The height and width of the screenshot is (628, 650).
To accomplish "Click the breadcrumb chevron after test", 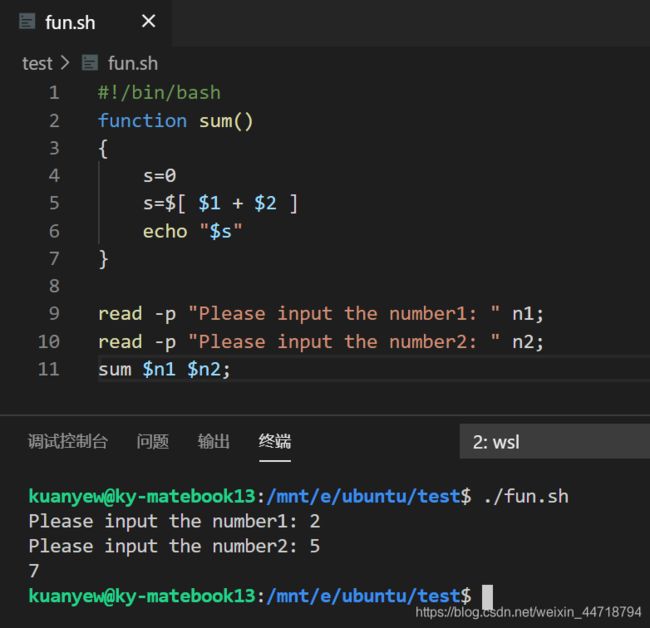I will [x=65, y=63].
